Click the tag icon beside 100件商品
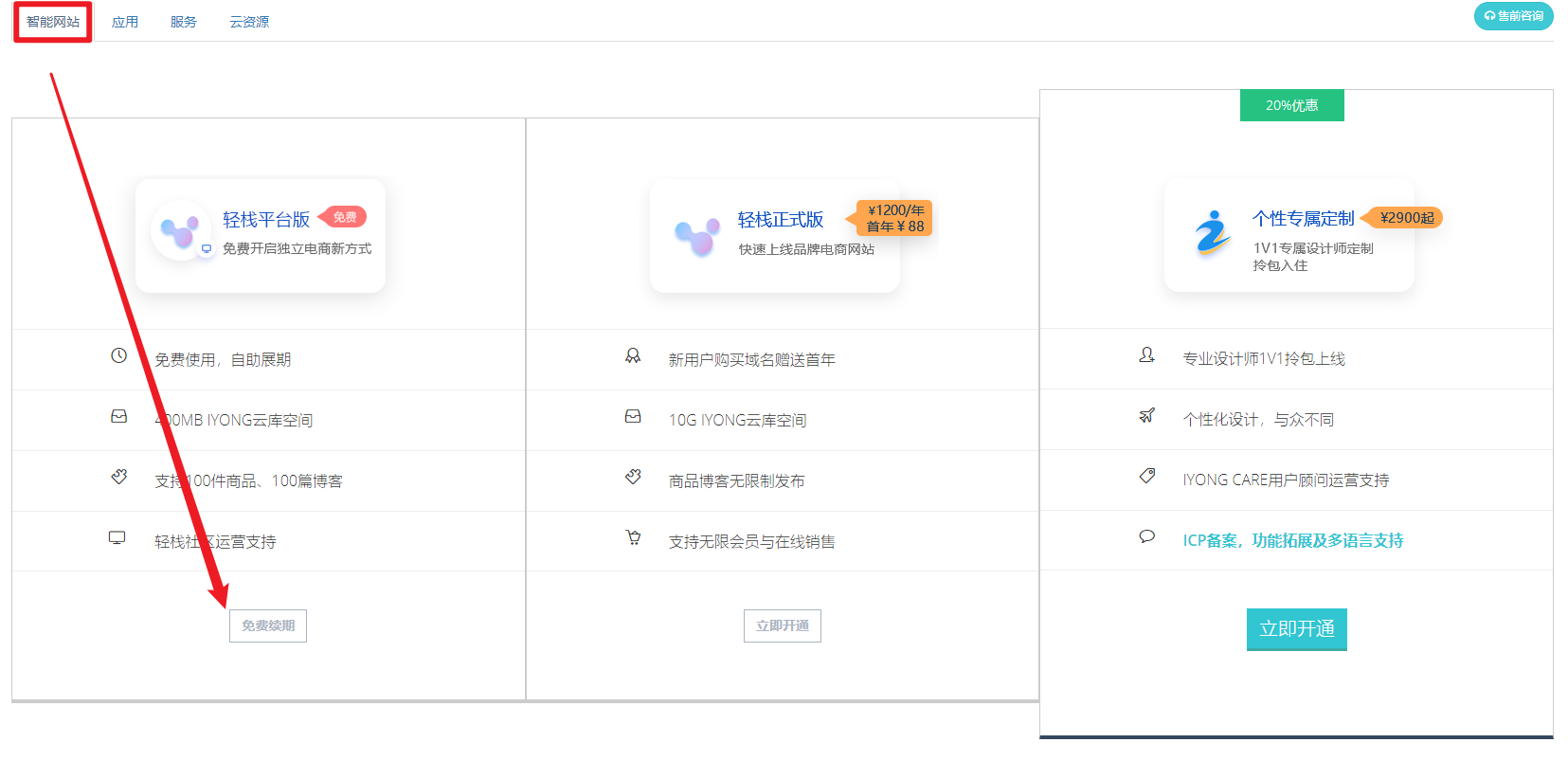The width and height of the screenshot is (1568, 779). pyautogui.click(x=118, y=477)
